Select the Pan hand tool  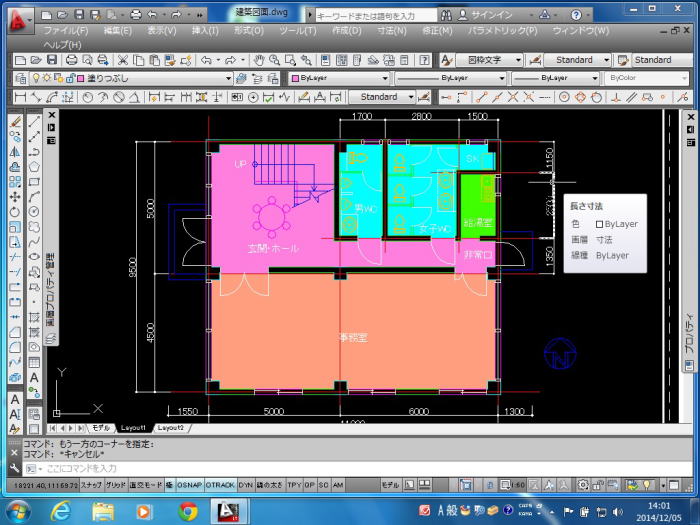258,60
